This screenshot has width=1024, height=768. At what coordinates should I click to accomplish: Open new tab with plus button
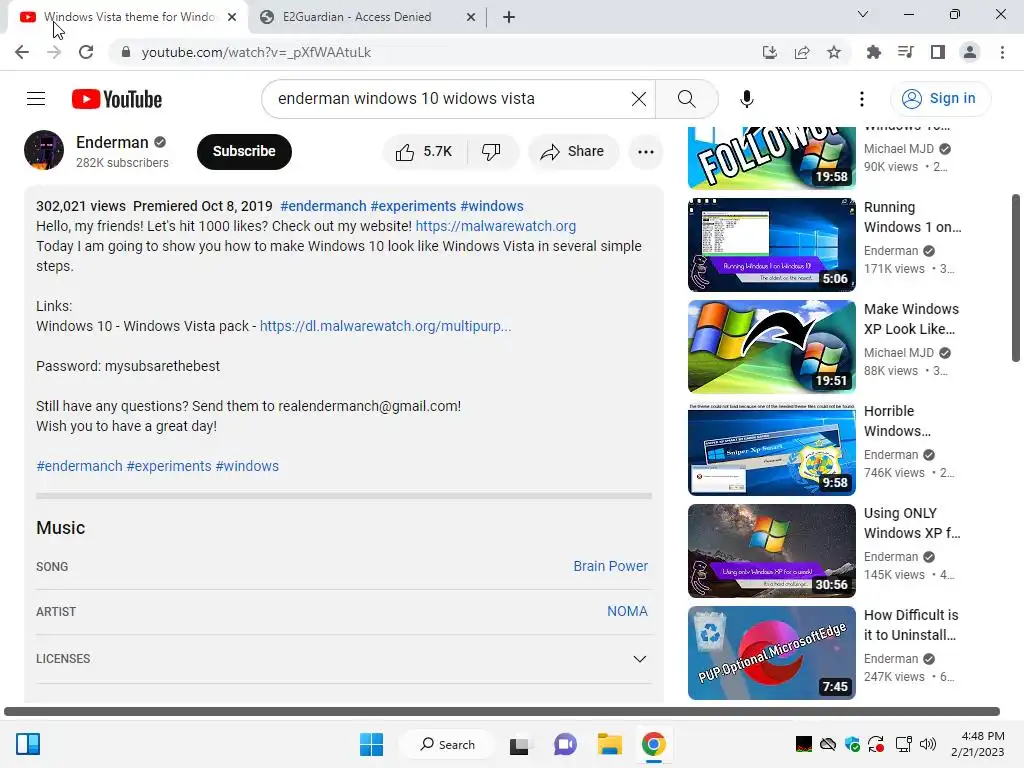coord(509,17)
